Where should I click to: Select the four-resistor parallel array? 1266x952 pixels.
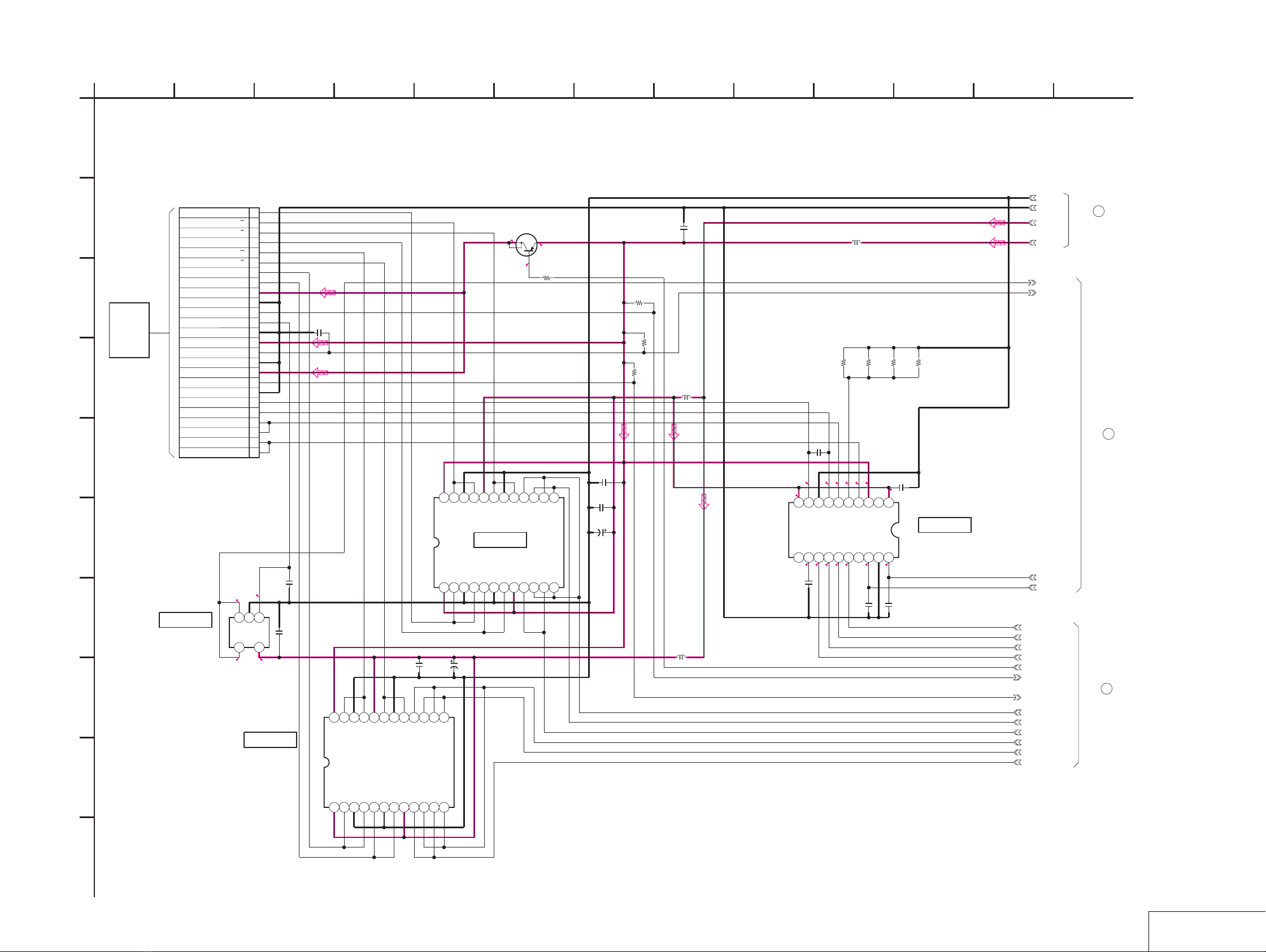(x=881, y=362)
